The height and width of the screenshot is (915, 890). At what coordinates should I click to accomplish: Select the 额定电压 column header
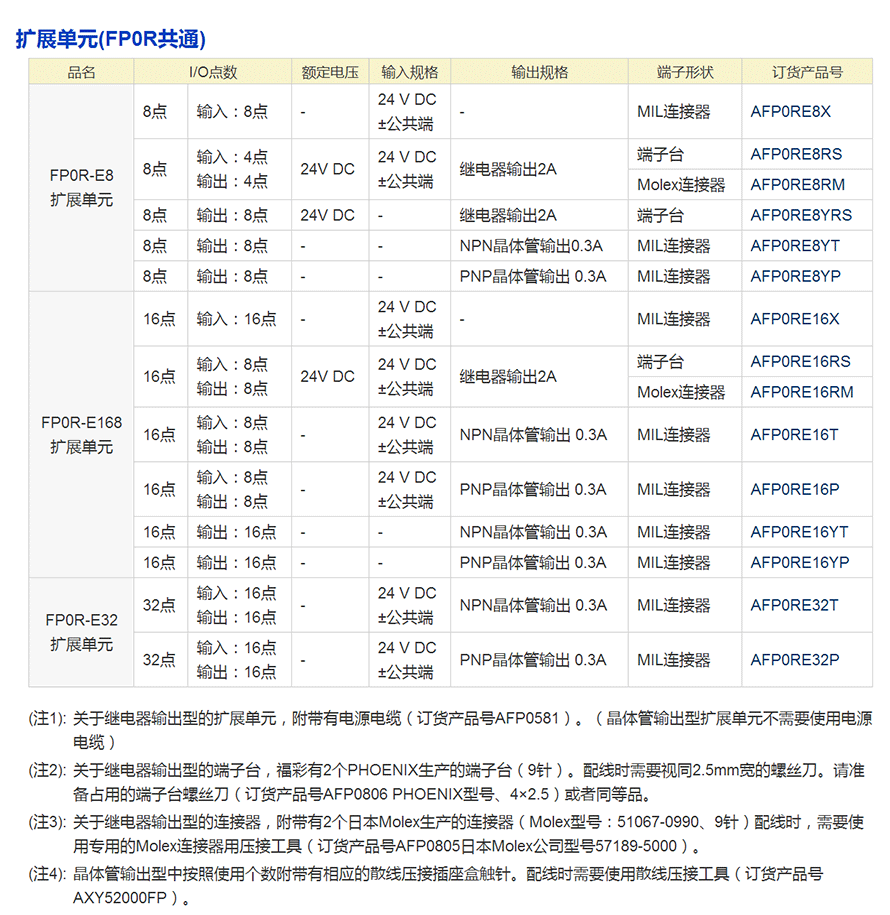tap(330, 72)
